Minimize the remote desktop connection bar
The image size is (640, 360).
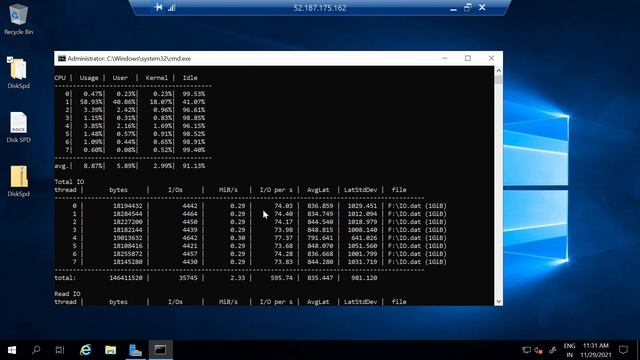point(453,8)
